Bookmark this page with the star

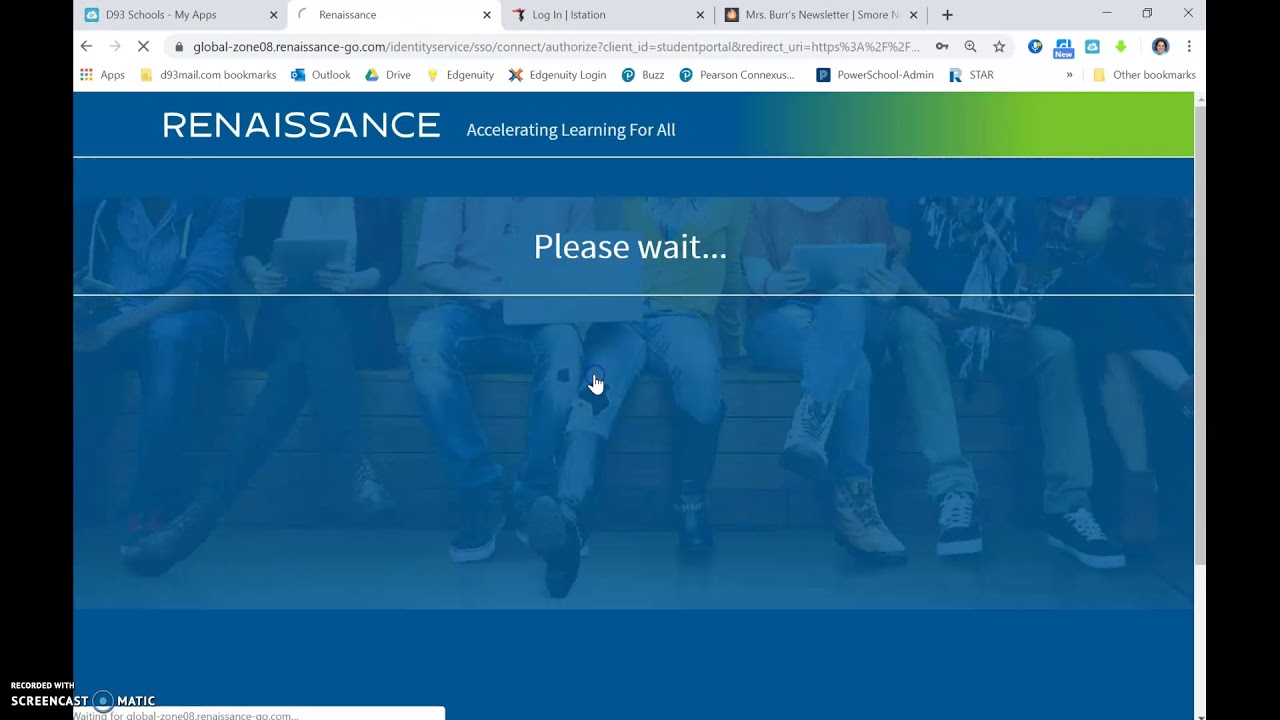(999, 46)
